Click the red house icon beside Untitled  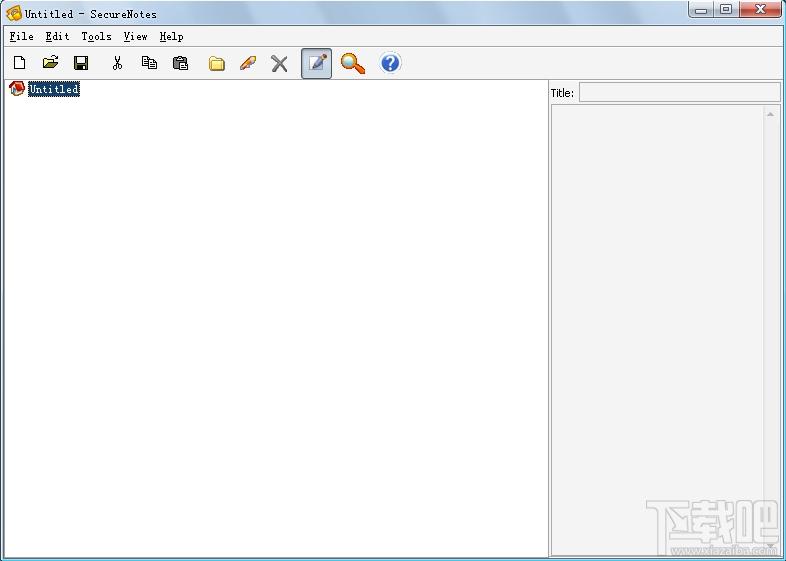point(17,89)
